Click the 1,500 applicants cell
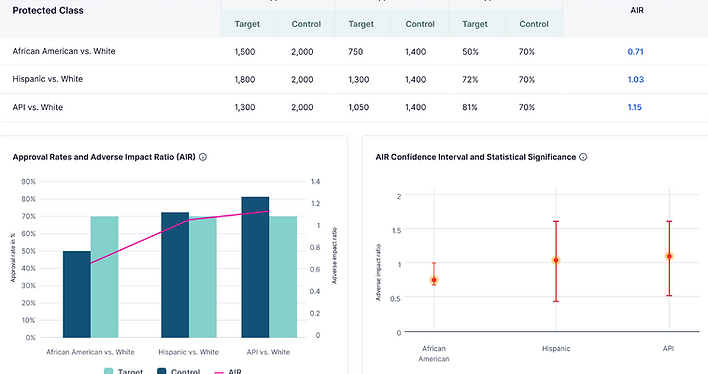The width and height of the screenshot is (708, 374). [245, 52]
